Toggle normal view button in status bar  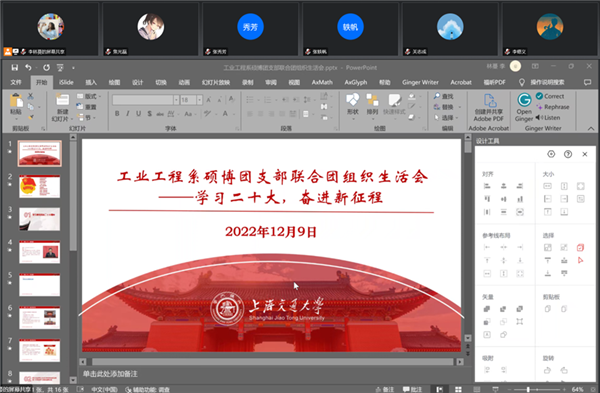[439, 389]
